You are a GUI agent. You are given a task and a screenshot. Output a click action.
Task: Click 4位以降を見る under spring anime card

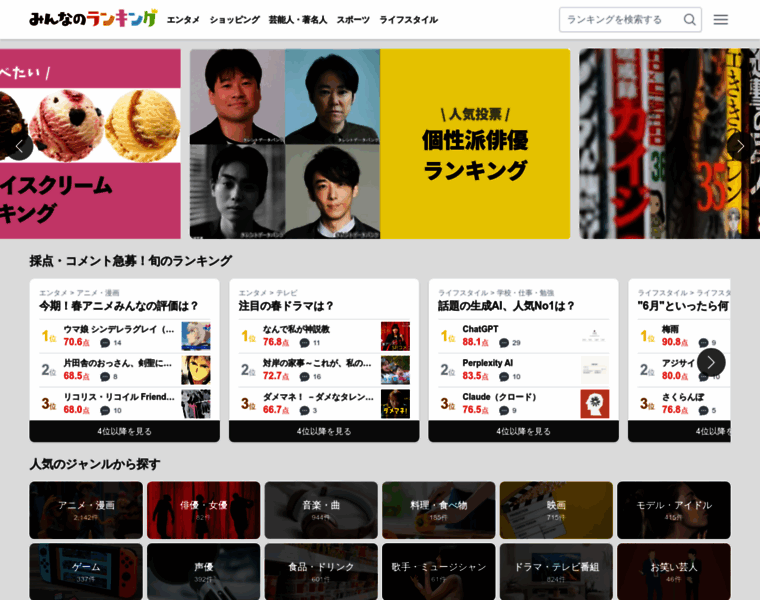click(125, 431)
